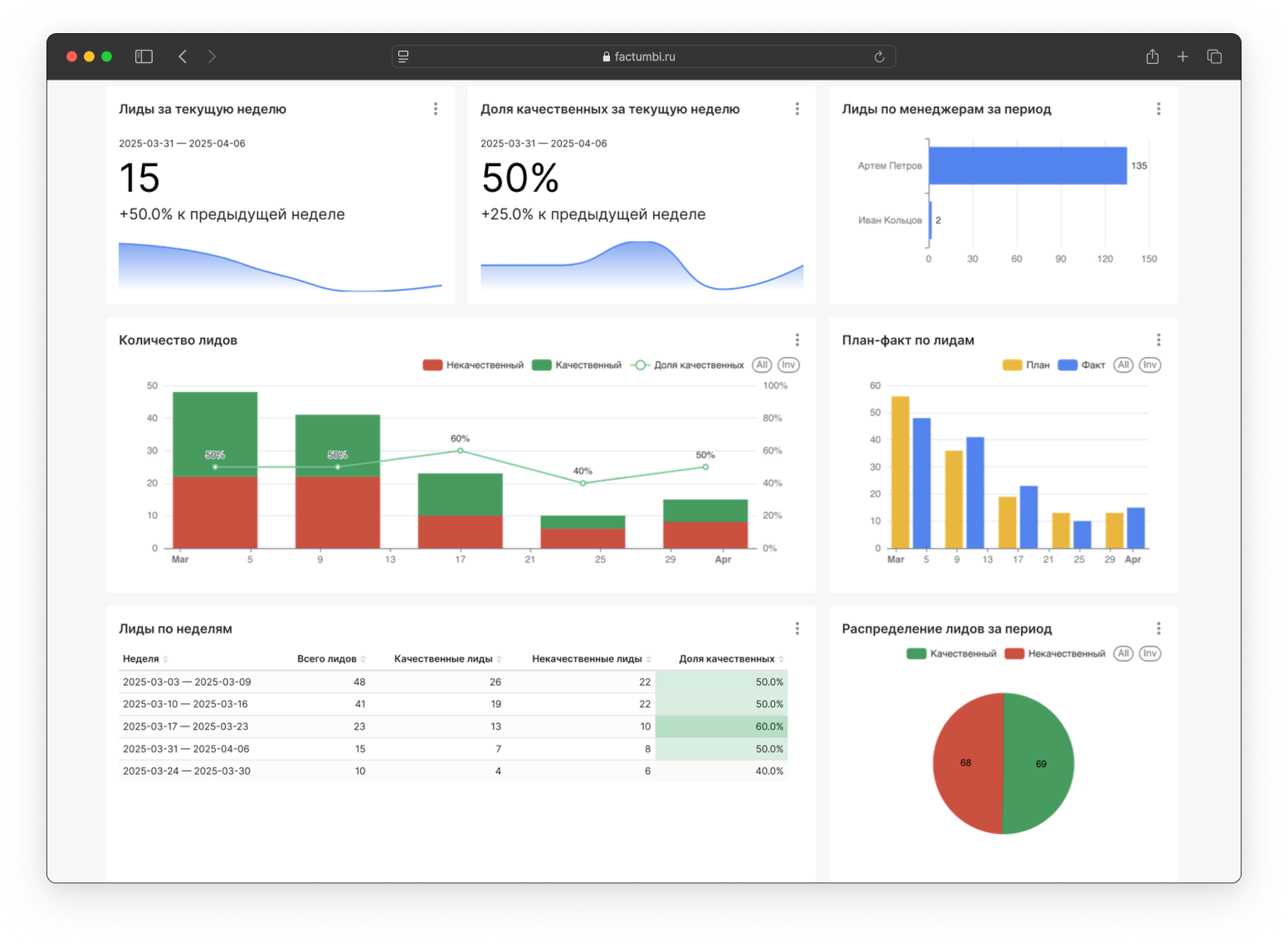Open three-dot menu of 'Лиды по неделям' table
Image resolution: width=1288 pixels, height=944 pixels.
tap(798, 629)
